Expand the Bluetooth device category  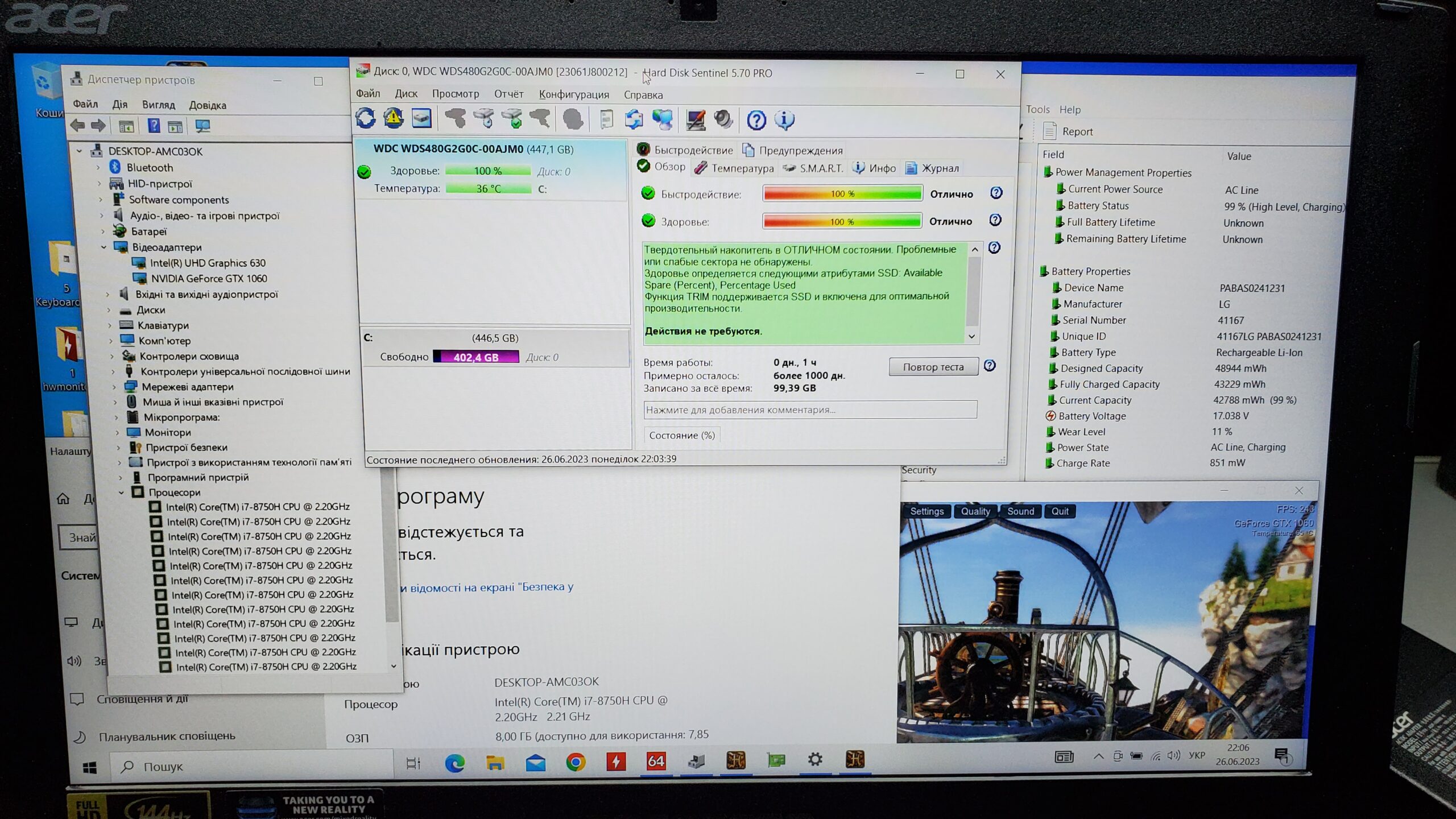(98, 168)
